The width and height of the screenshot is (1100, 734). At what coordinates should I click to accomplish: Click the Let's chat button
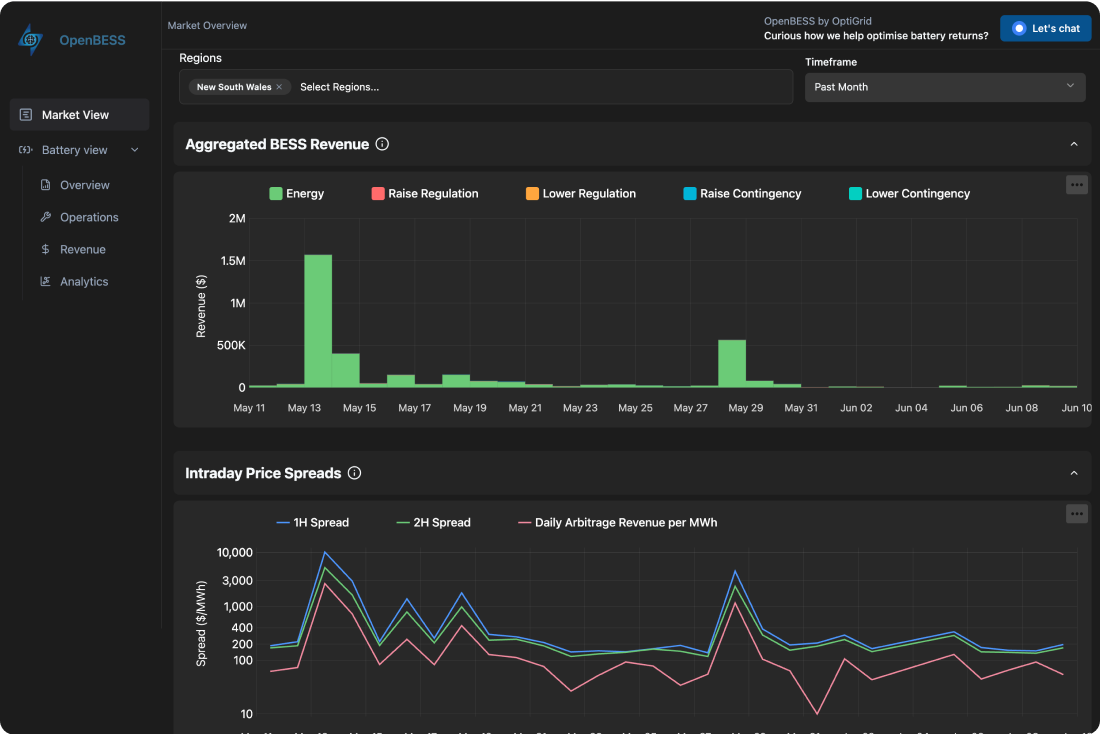(x=1045, y=28)
